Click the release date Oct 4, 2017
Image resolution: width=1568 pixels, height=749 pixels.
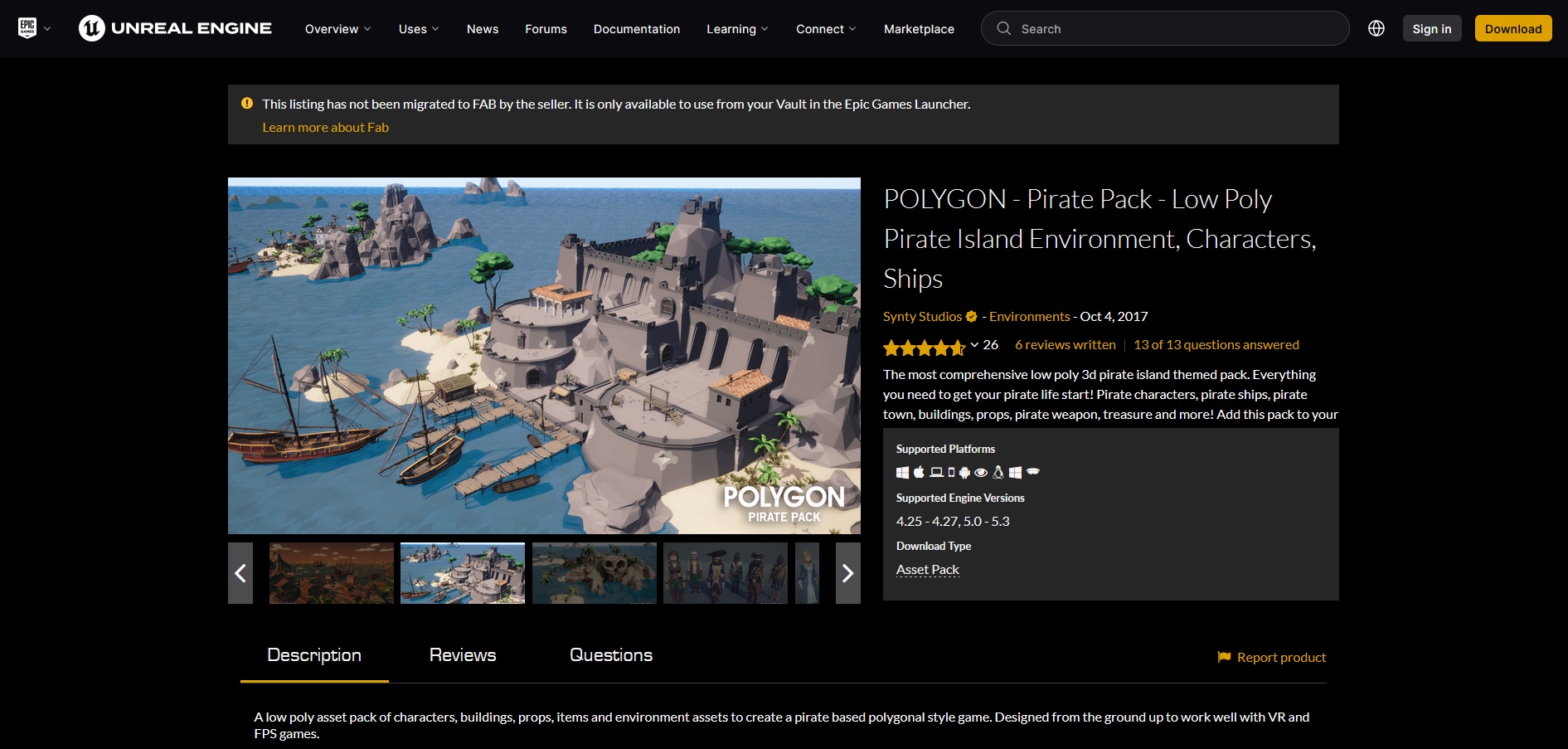click(1114, 316)
